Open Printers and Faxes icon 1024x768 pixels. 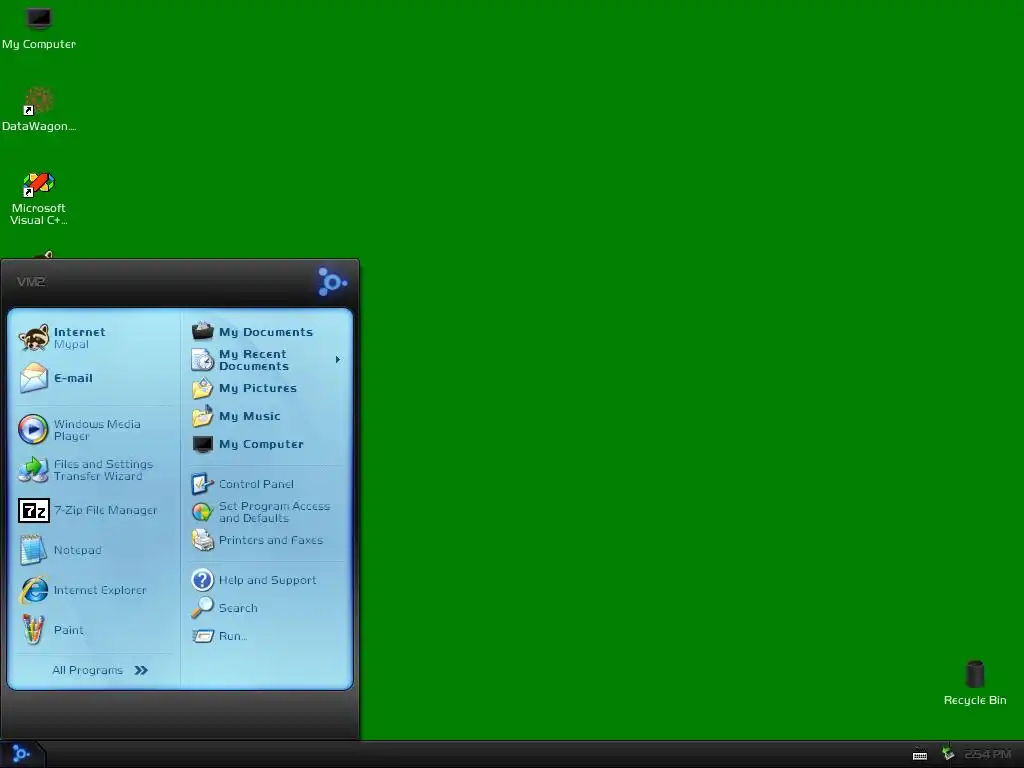(202, 540)
